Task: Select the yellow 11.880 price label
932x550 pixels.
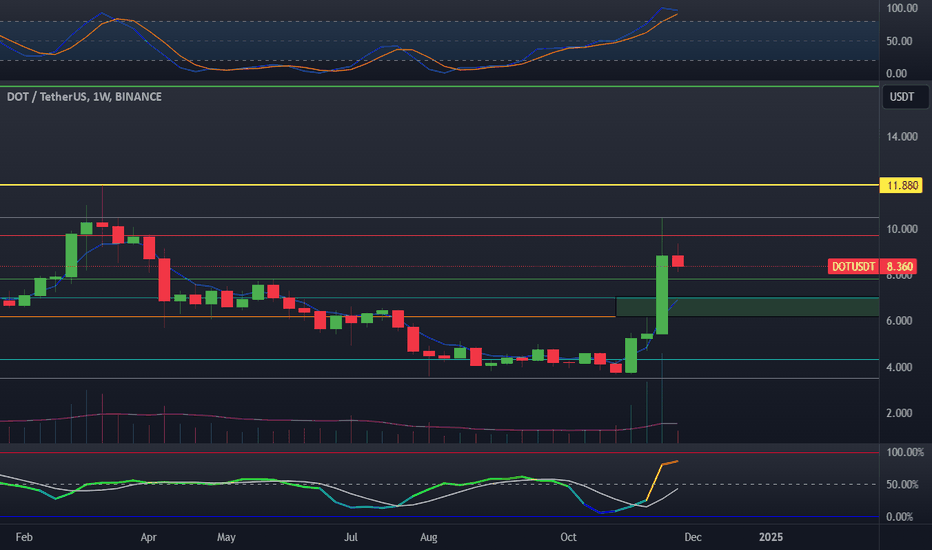Action: (901, 186)
